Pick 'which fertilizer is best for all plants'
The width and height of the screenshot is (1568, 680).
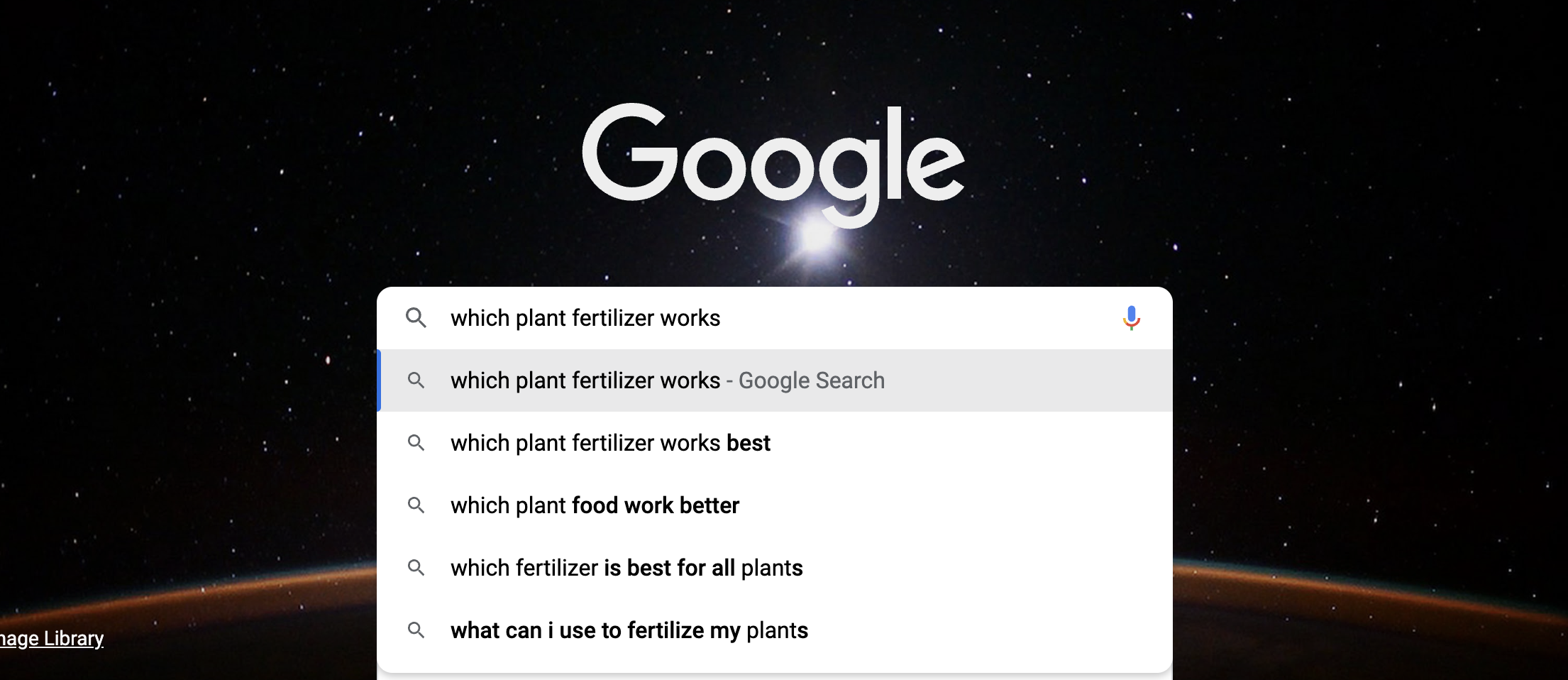point(775,568)
